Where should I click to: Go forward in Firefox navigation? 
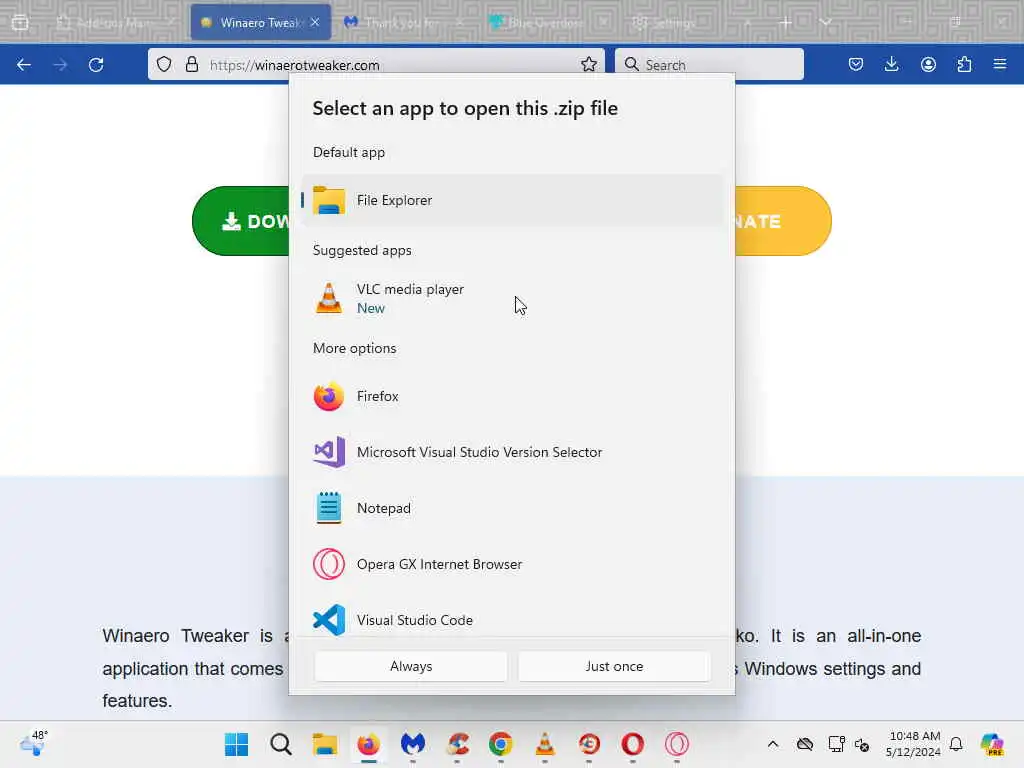tap(60, 65)
